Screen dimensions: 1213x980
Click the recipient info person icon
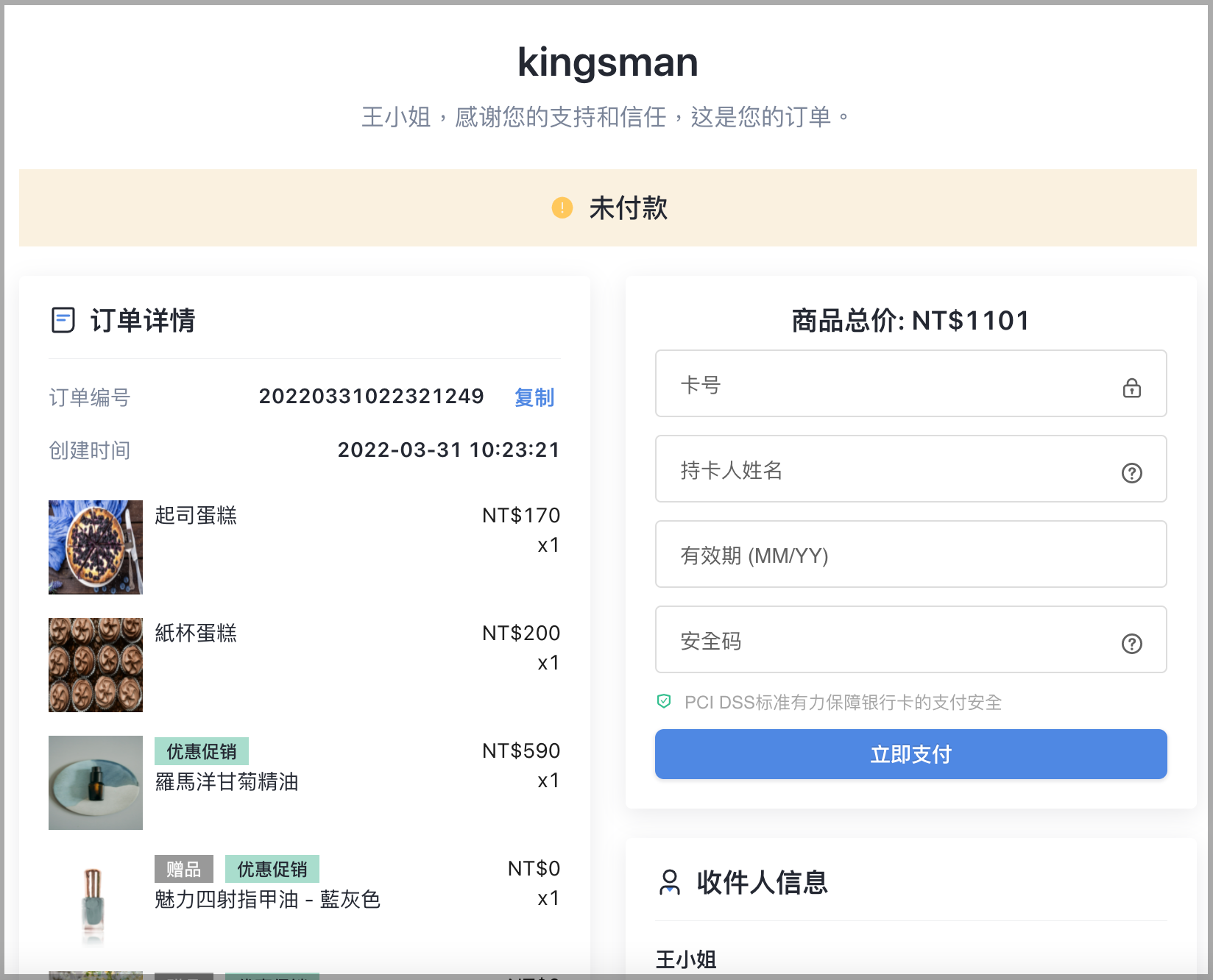pyautogui.click(x=669, y=882)
